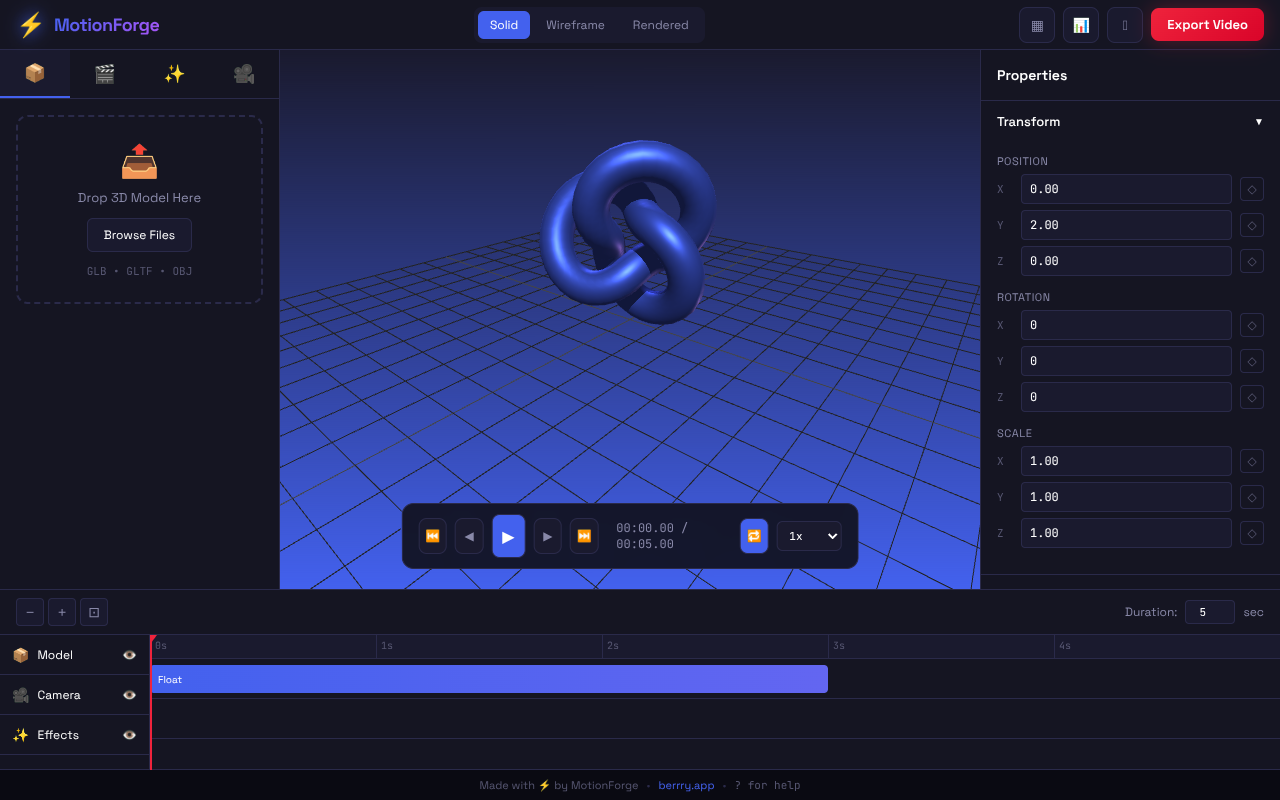Viewport: 1280px width, 800px height.
Task: Edit Scale X field
Action: click(1126, 461)
